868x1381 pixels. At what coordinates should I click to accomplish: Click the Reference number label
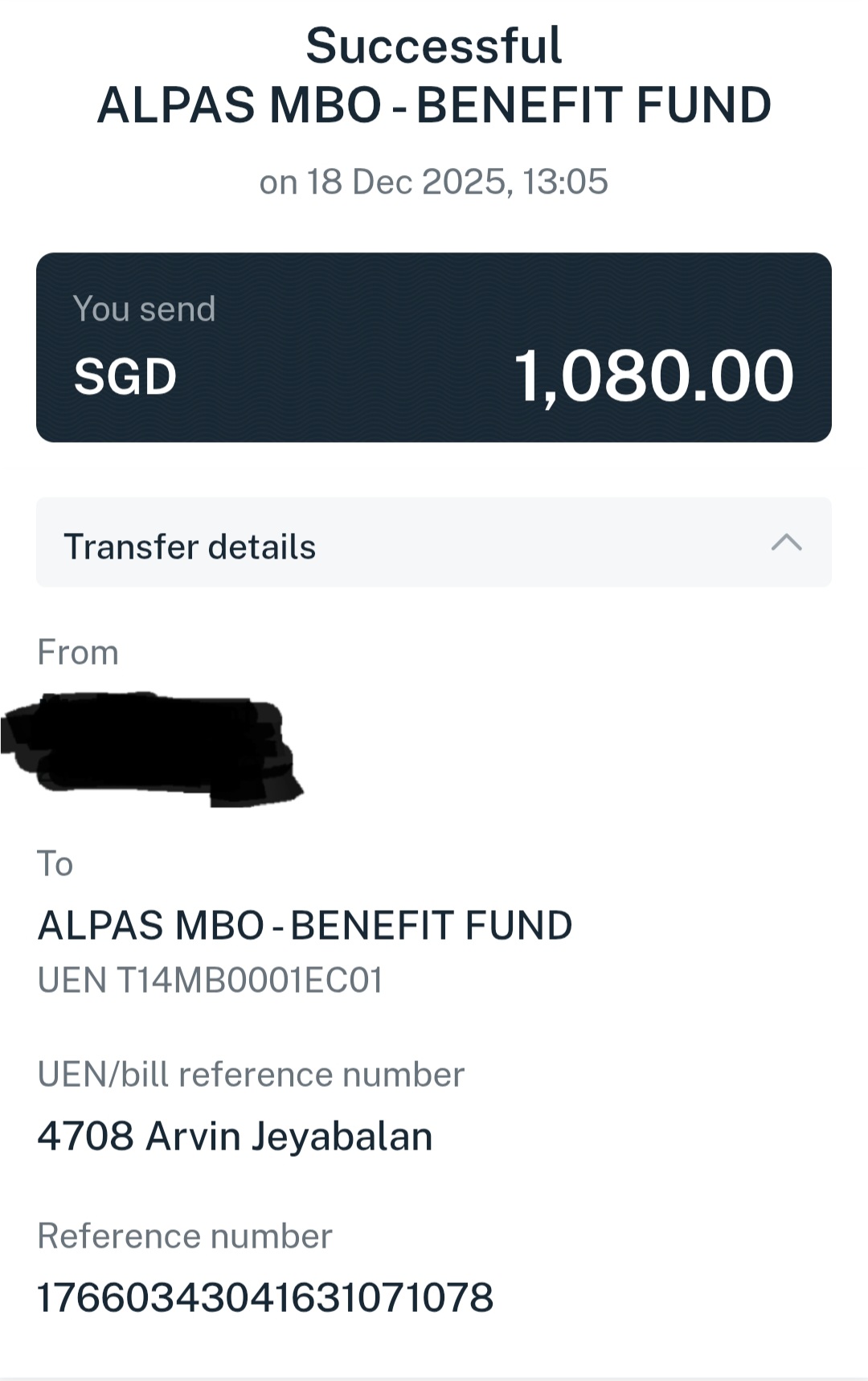click(185, 1236)
